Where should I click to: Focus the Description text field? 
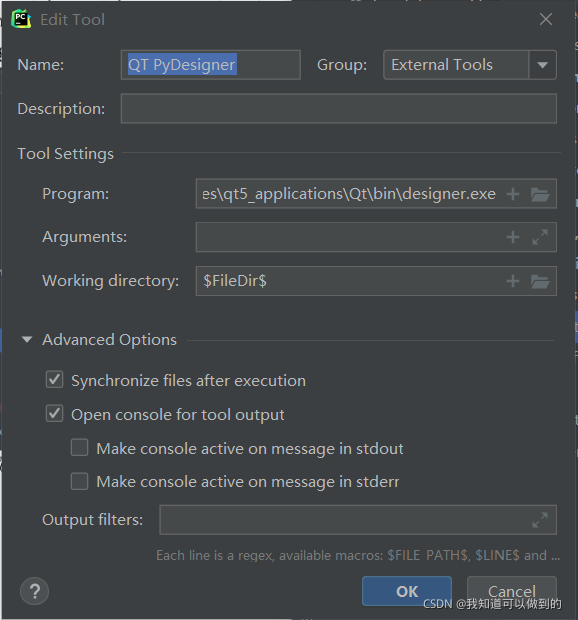pos(339,108)
